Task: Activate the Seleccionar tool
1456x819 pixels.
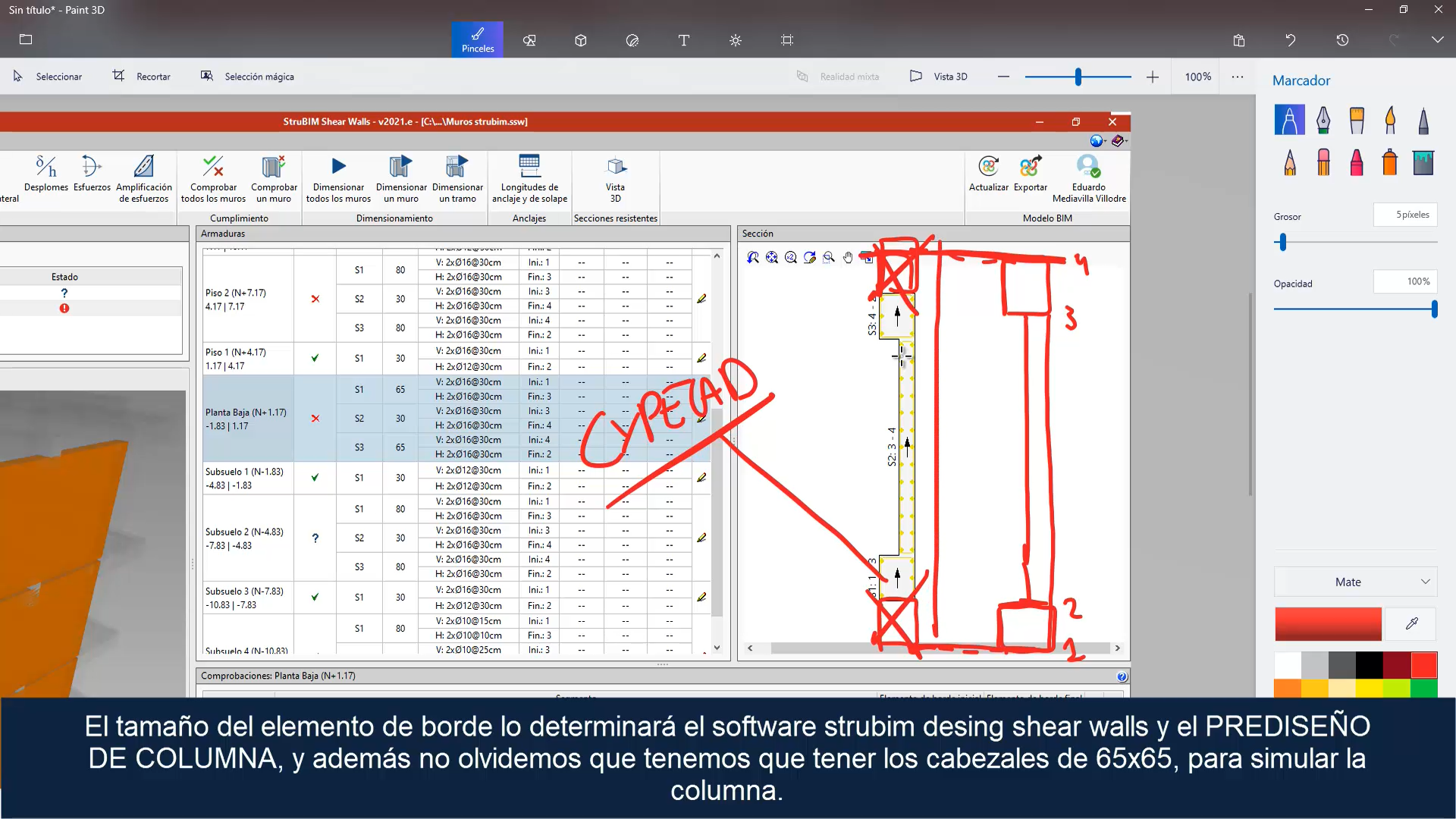Action: tap(48, 77)
